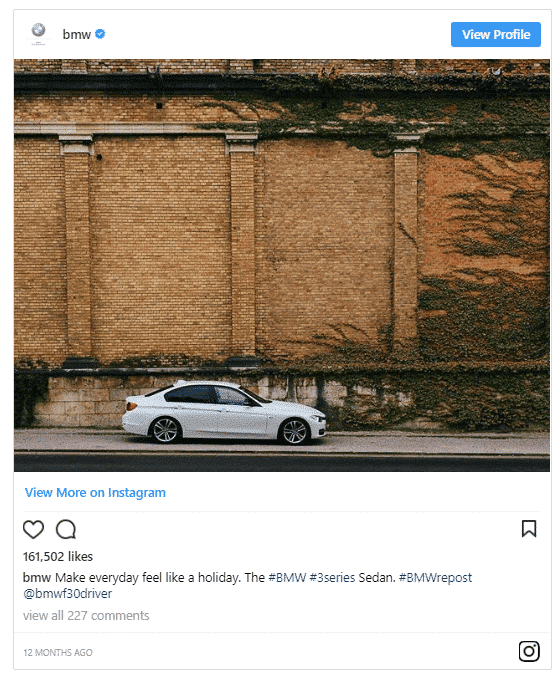
Task: Open the View More on Instagram link
Action: (x=95, y=492)
